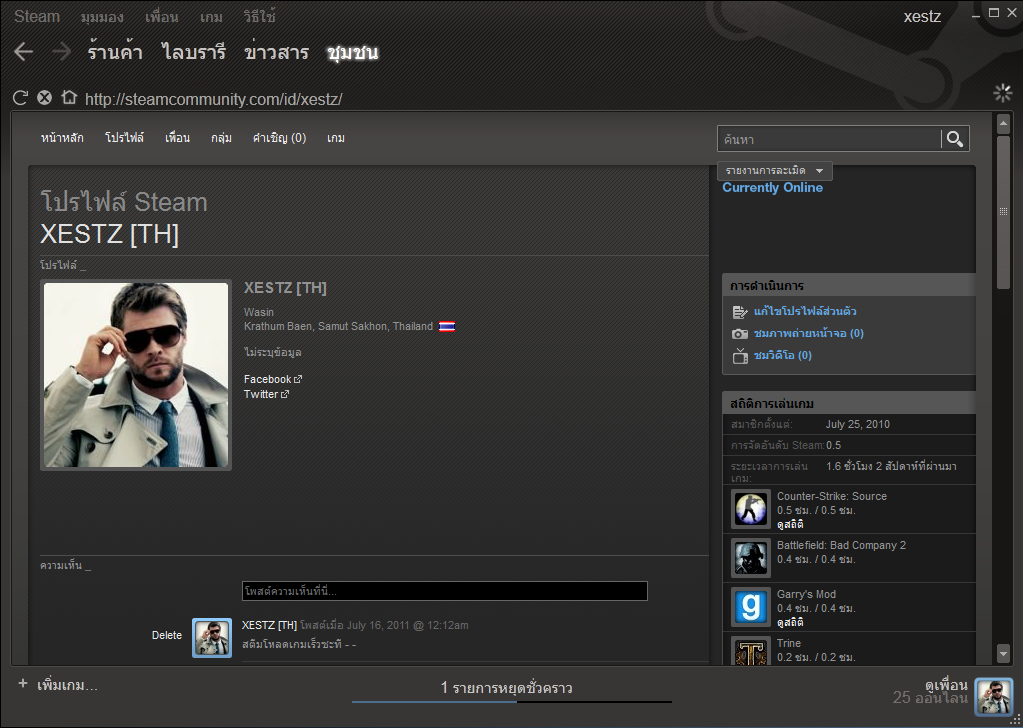
Task: Click the Counter-Strike: Source title
Action: point(832,496)
